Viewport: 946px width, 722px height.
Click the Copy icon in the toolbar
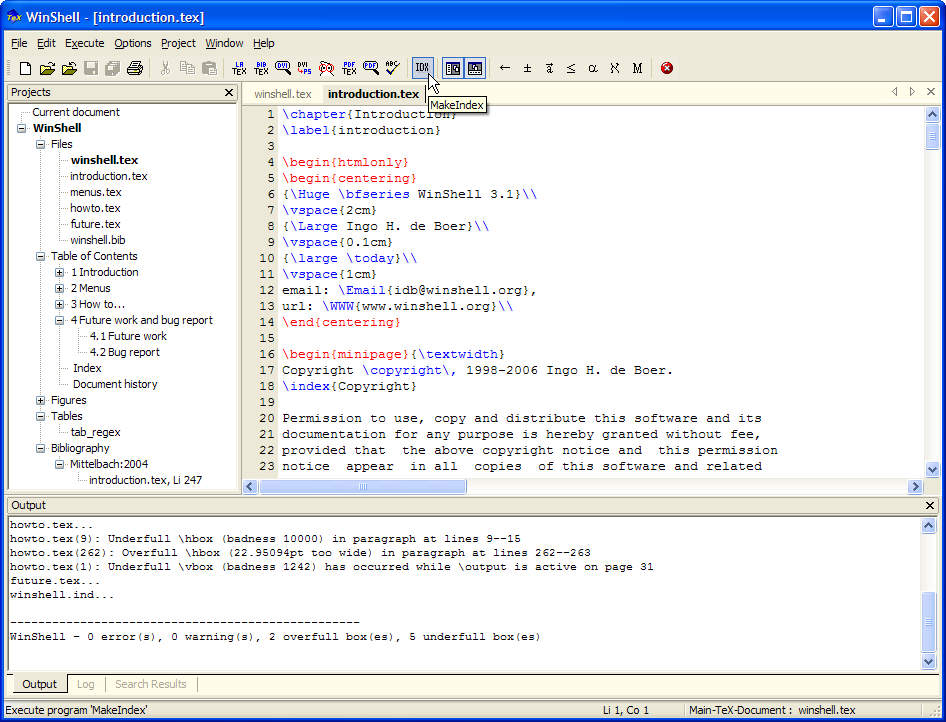coord(187,68)
